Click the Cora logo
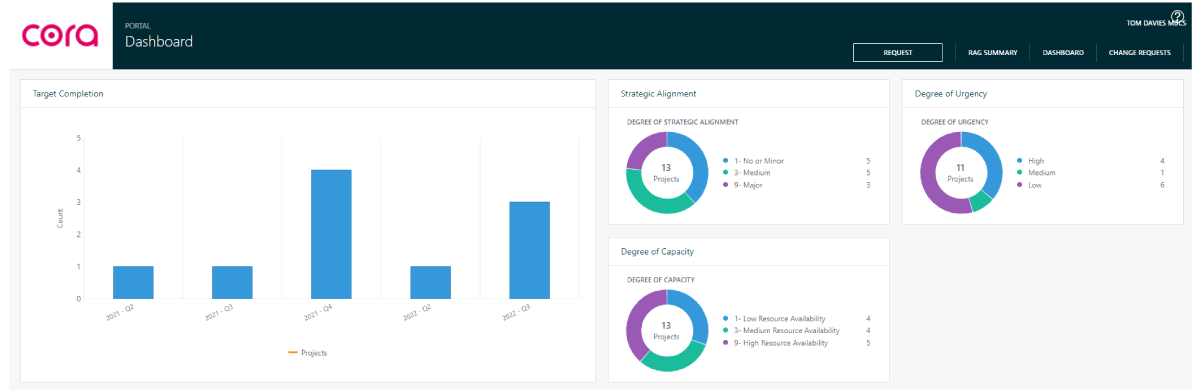Screen dimensions: 1200x390 [60, 36]
